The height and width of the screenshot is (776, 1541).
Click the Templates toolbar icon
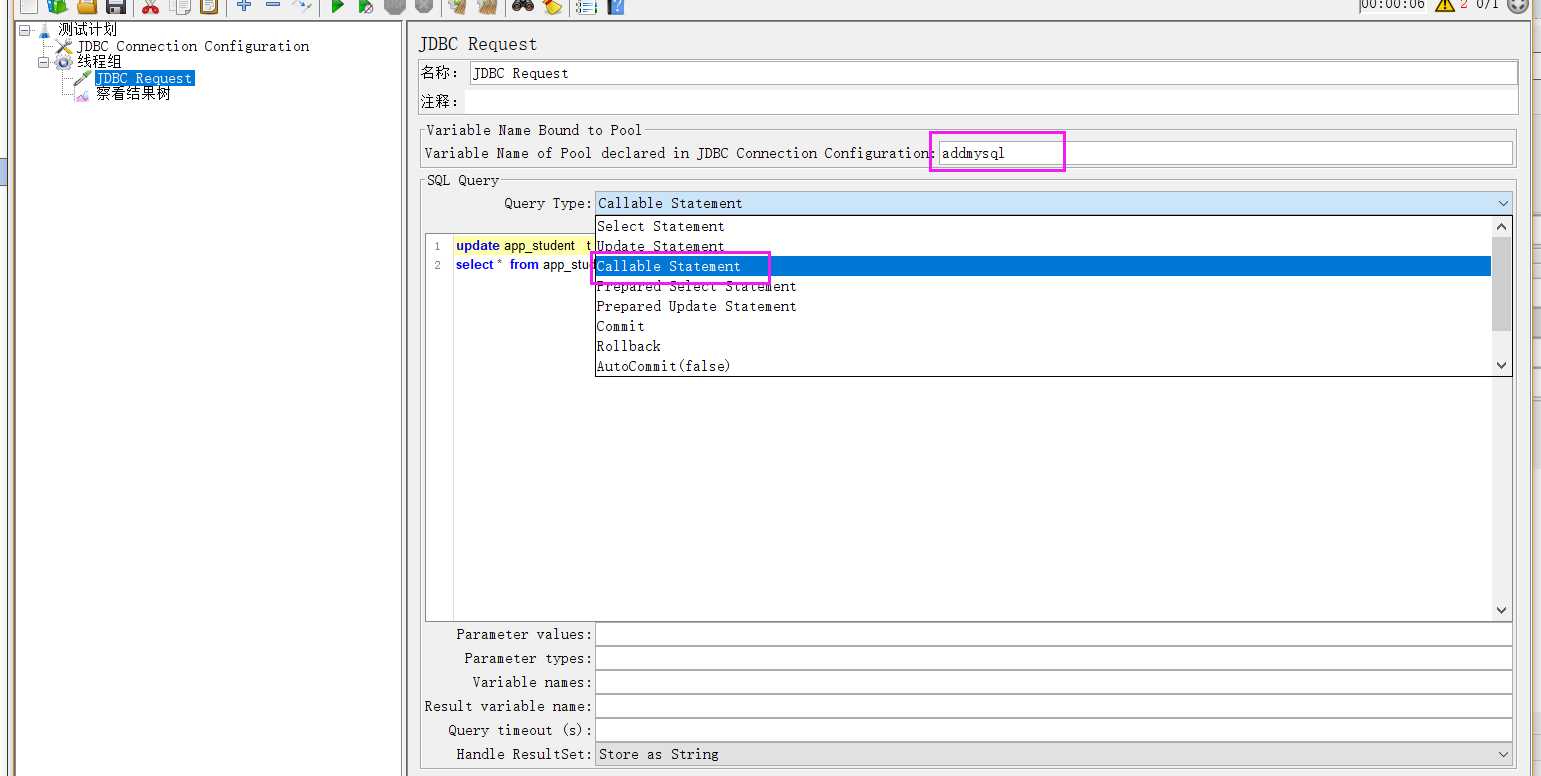[57, 6]
